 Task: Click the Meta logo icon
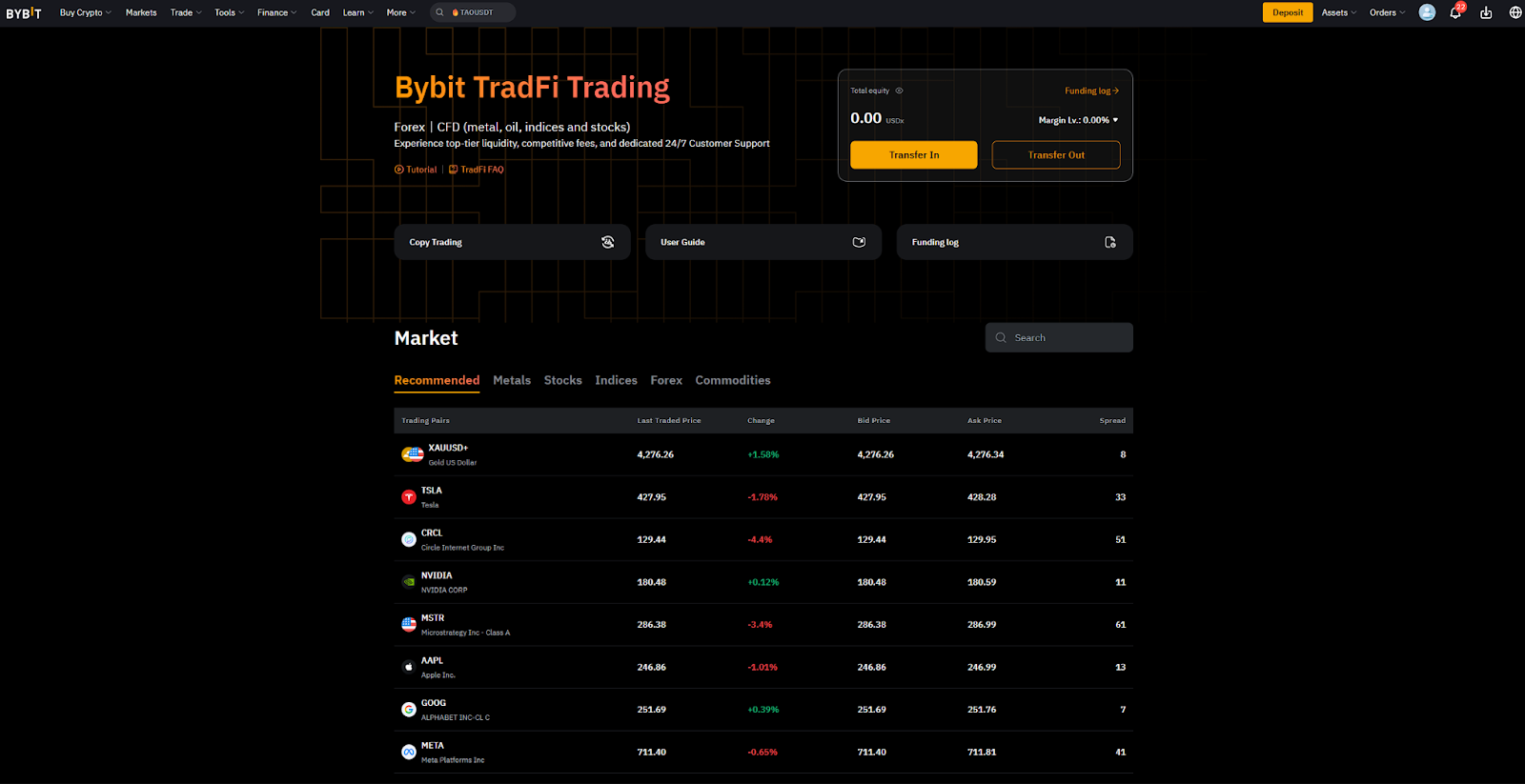409,753
